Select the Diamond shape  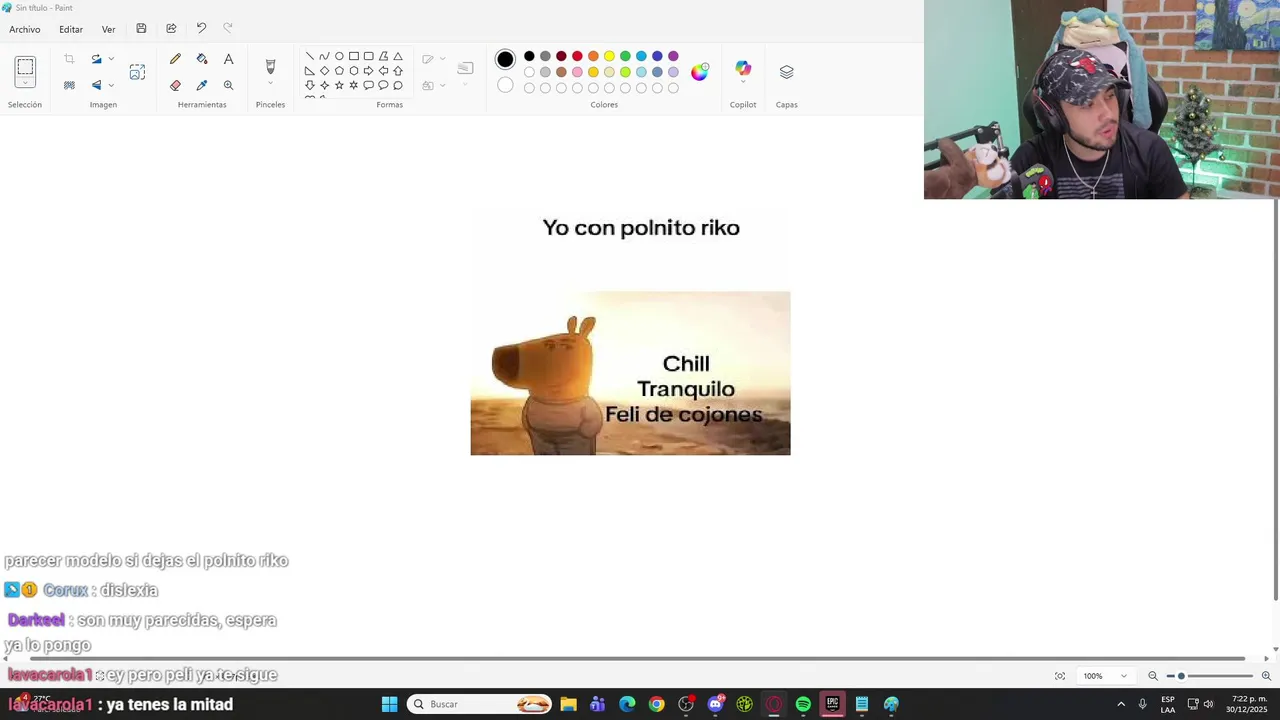[x=324, y=71]
